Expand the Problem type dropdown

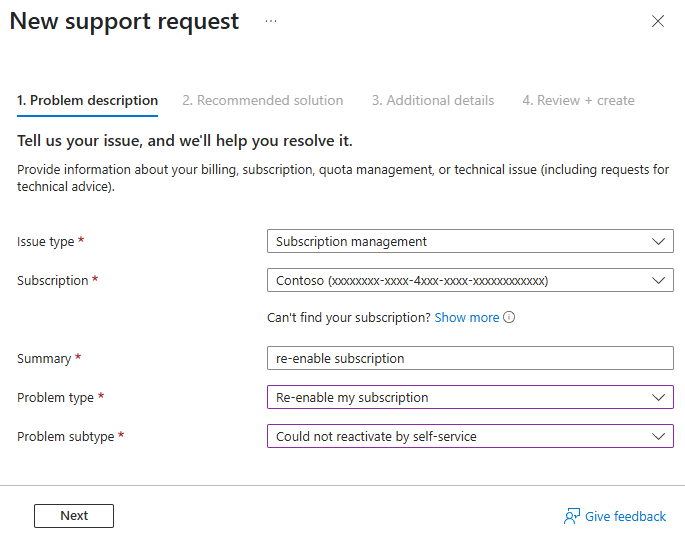point(657,397)
